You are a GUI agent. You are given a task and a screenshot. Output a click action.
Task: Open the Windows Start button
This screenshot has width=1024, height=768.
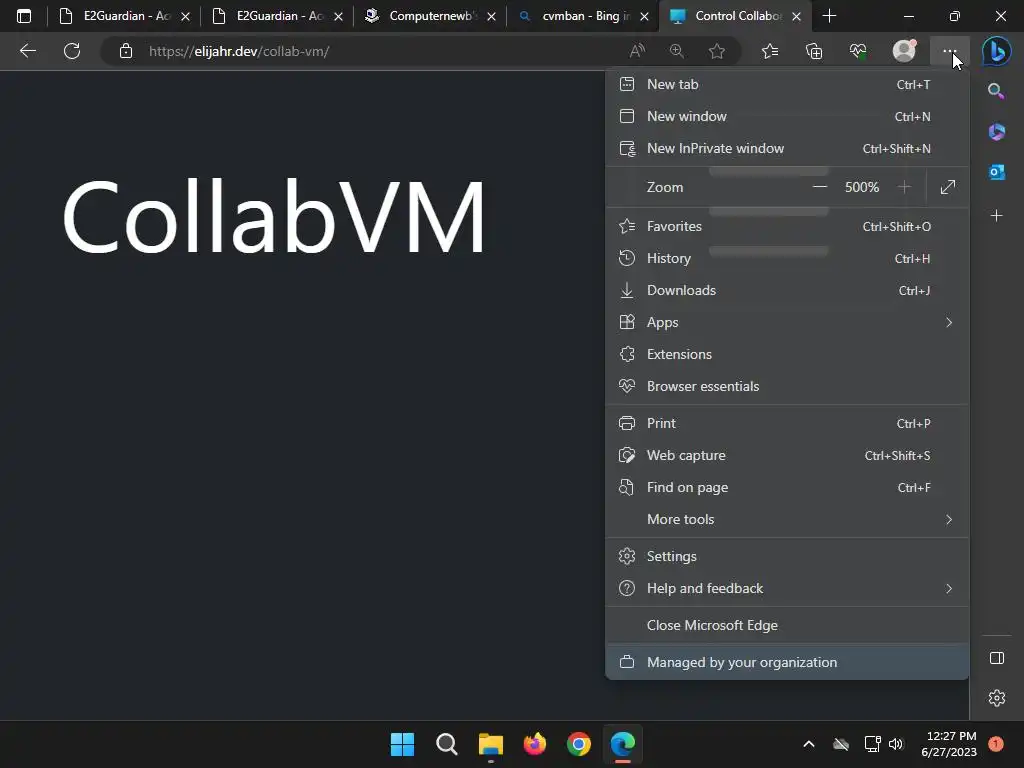[402, 744]
